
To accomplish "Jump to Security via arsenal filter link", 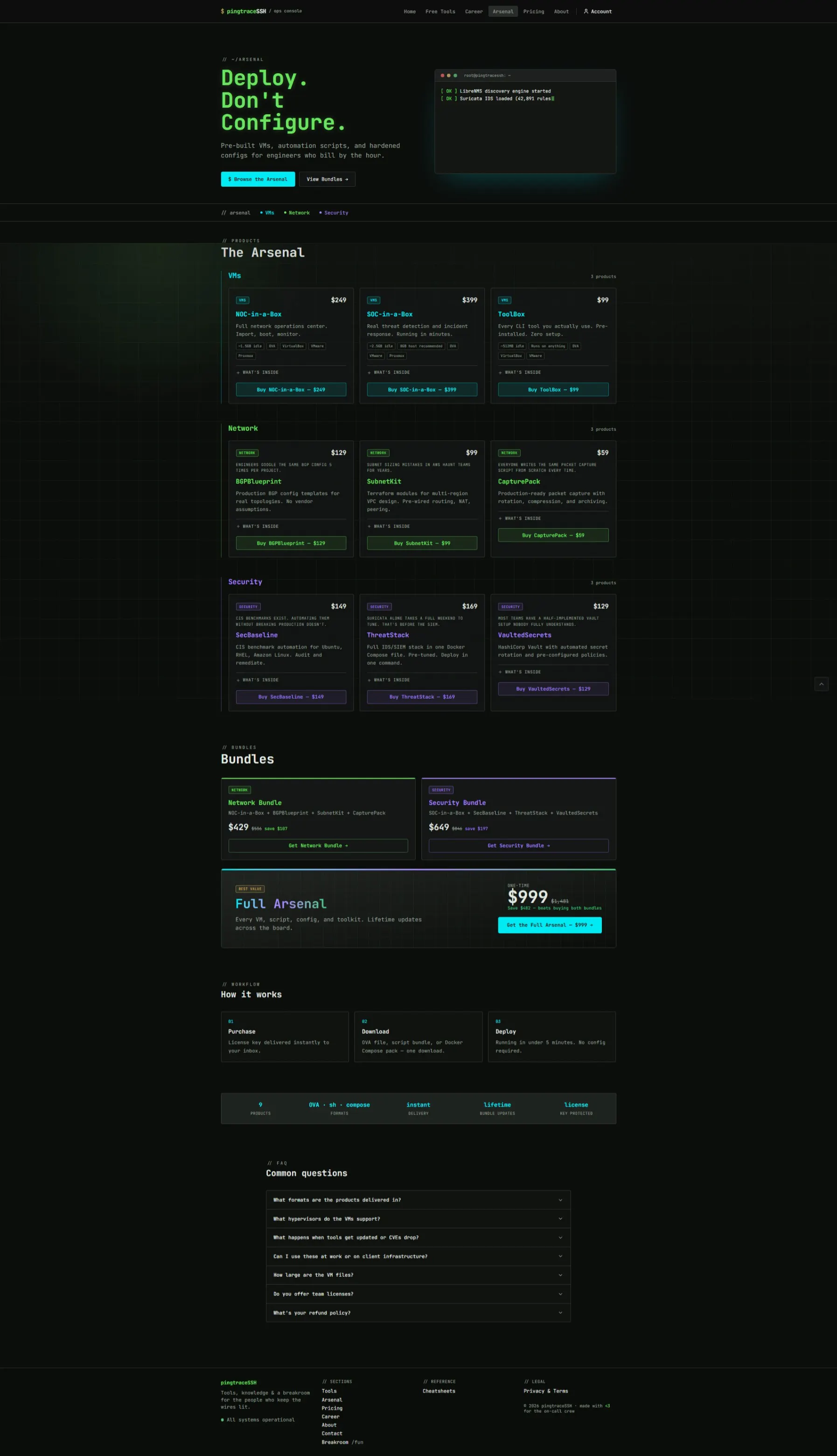I will point(334,213).
